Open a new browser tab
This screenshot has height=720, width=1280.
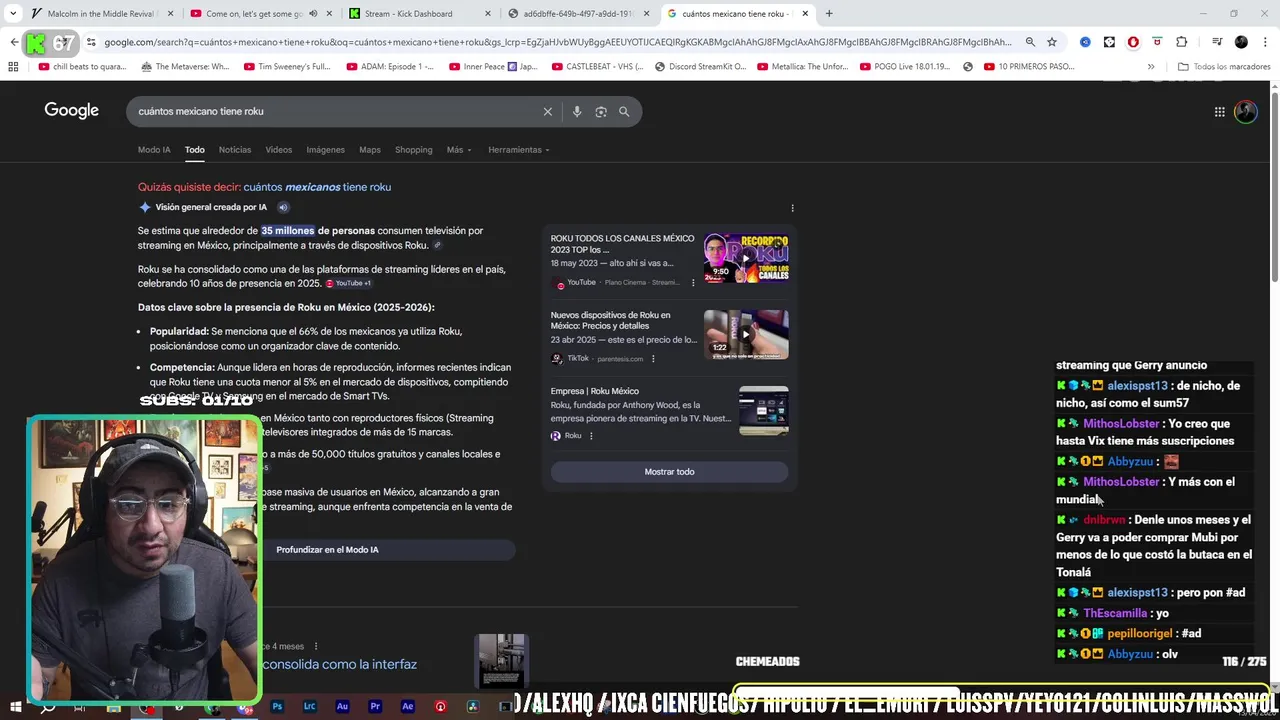[829, 14]
